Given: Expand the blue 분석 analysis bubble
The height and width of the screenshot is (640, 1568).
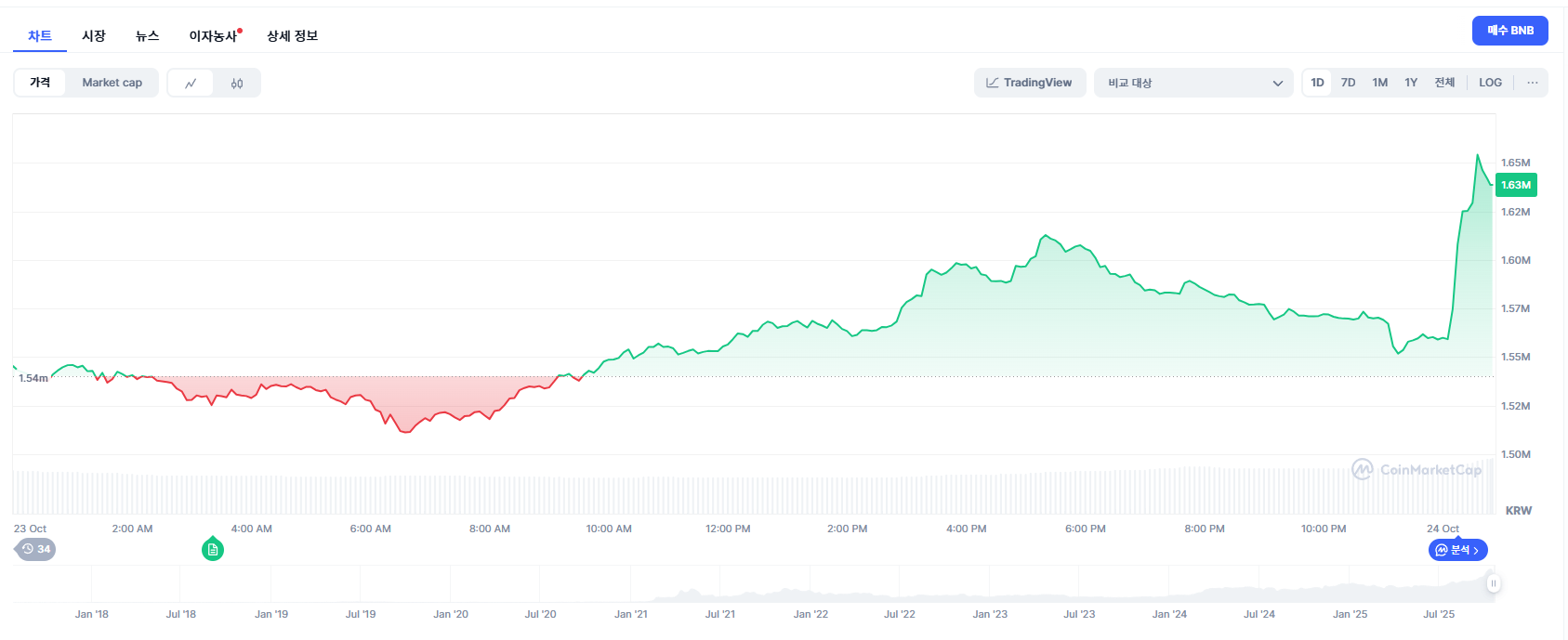Looking at the screenshot, I should [x=1457, y=550].
